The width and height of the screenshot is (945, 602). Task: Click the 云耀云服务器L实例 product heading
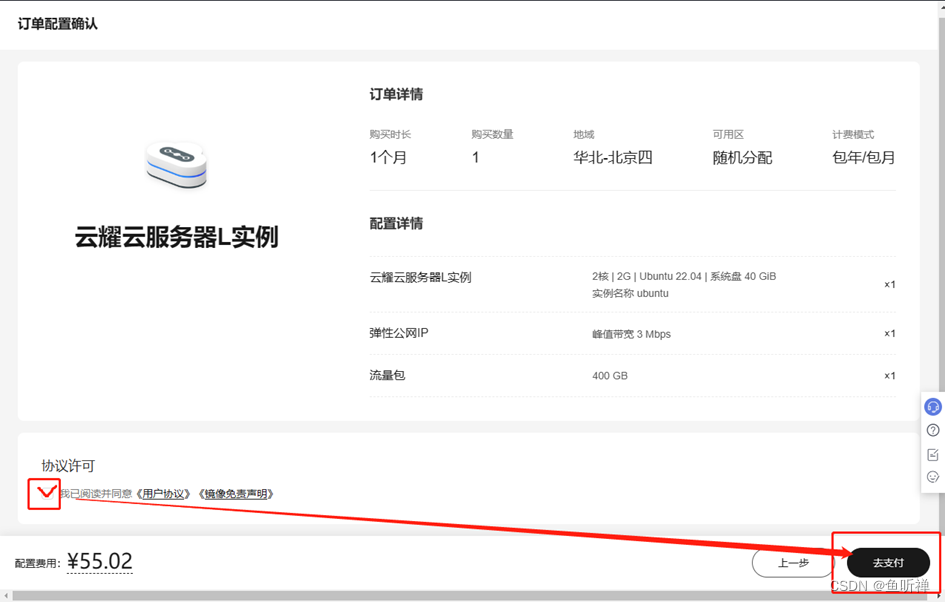click(x=176, y=237)
